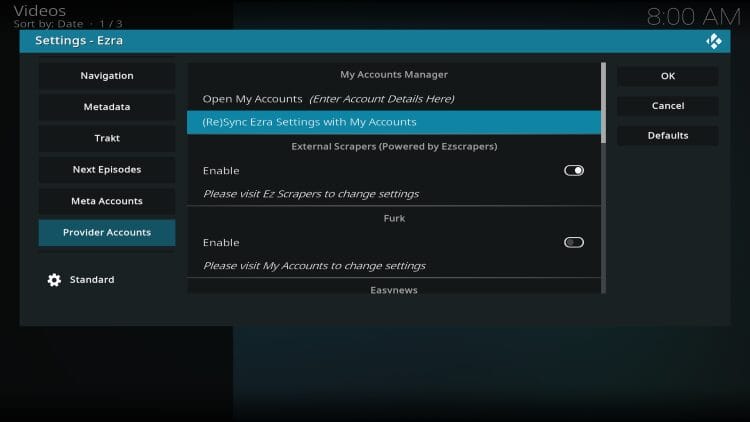Open the Navigation settings category
This screenshot has width=750, height=422.
107,76
